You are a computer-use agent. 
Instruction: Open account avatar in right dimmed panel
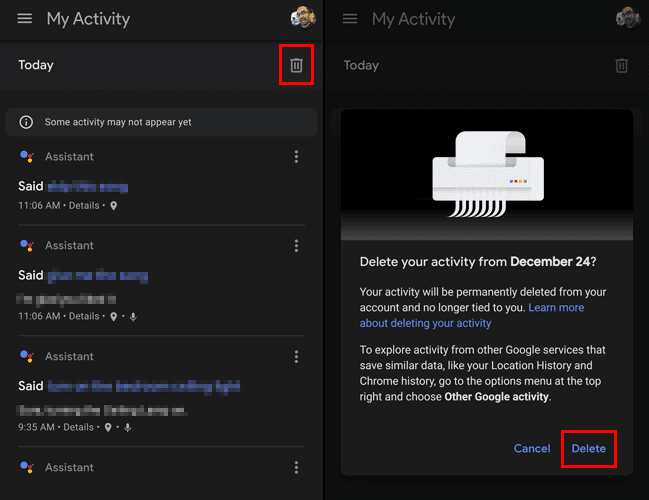(628, 18)
